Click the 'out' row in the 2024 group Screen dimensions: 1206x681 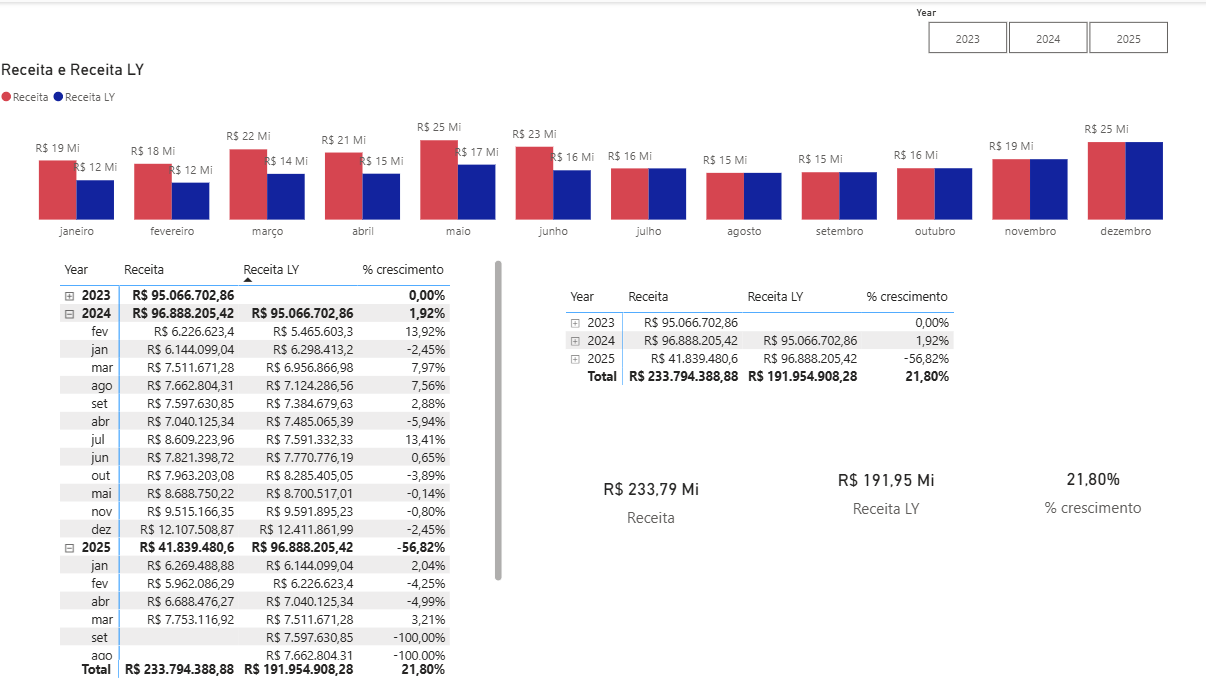pos(254,475)
